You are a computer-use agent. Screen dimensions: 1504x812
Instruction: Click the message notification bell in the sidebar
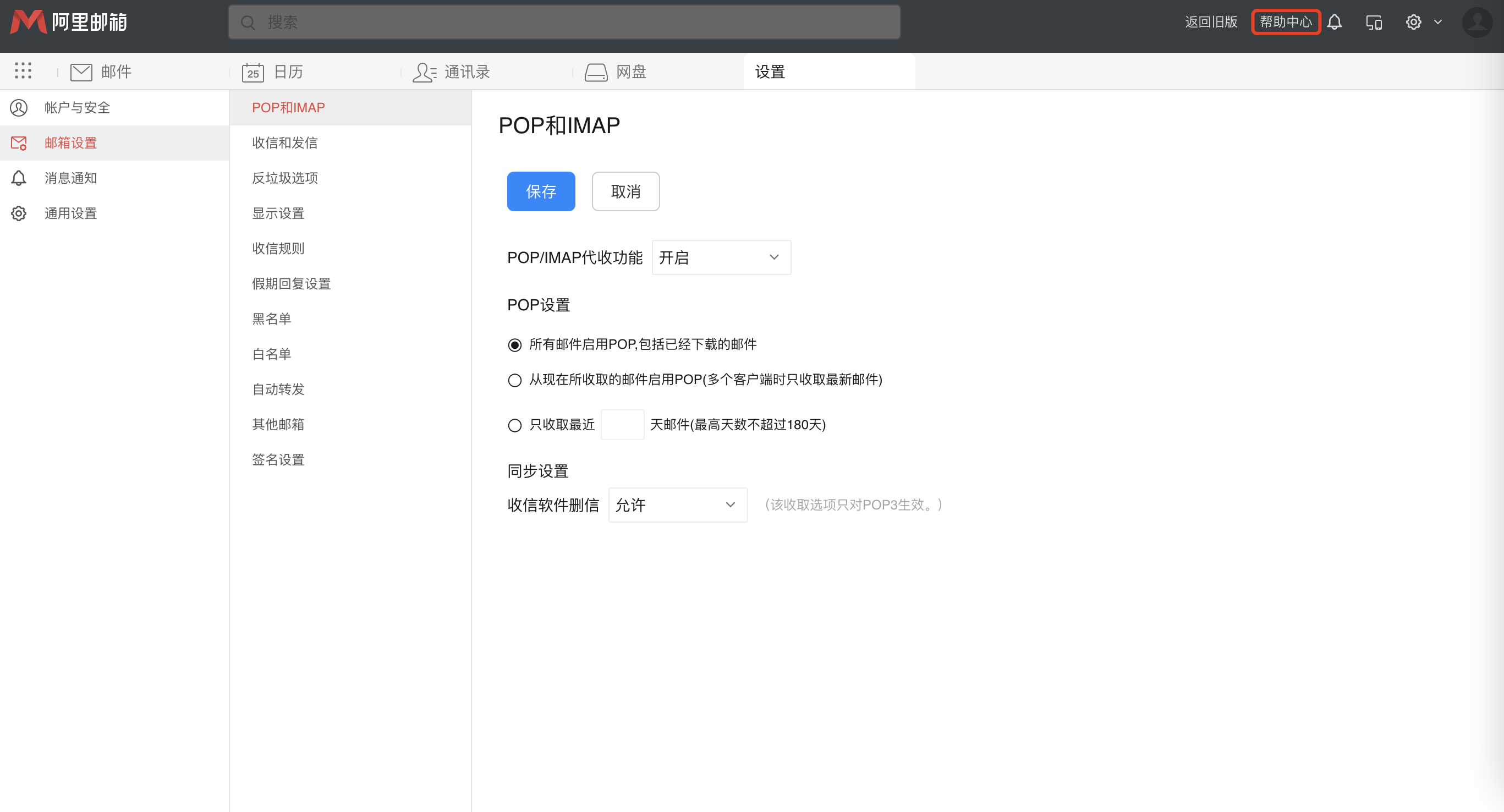coord(19,178)
